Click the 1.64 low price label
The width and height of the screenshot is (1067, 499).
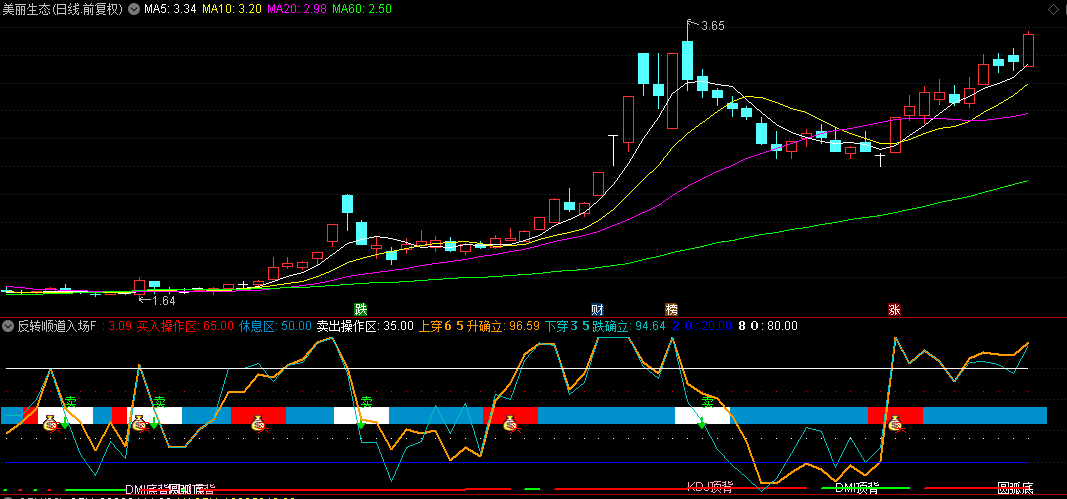click(162, 300)
